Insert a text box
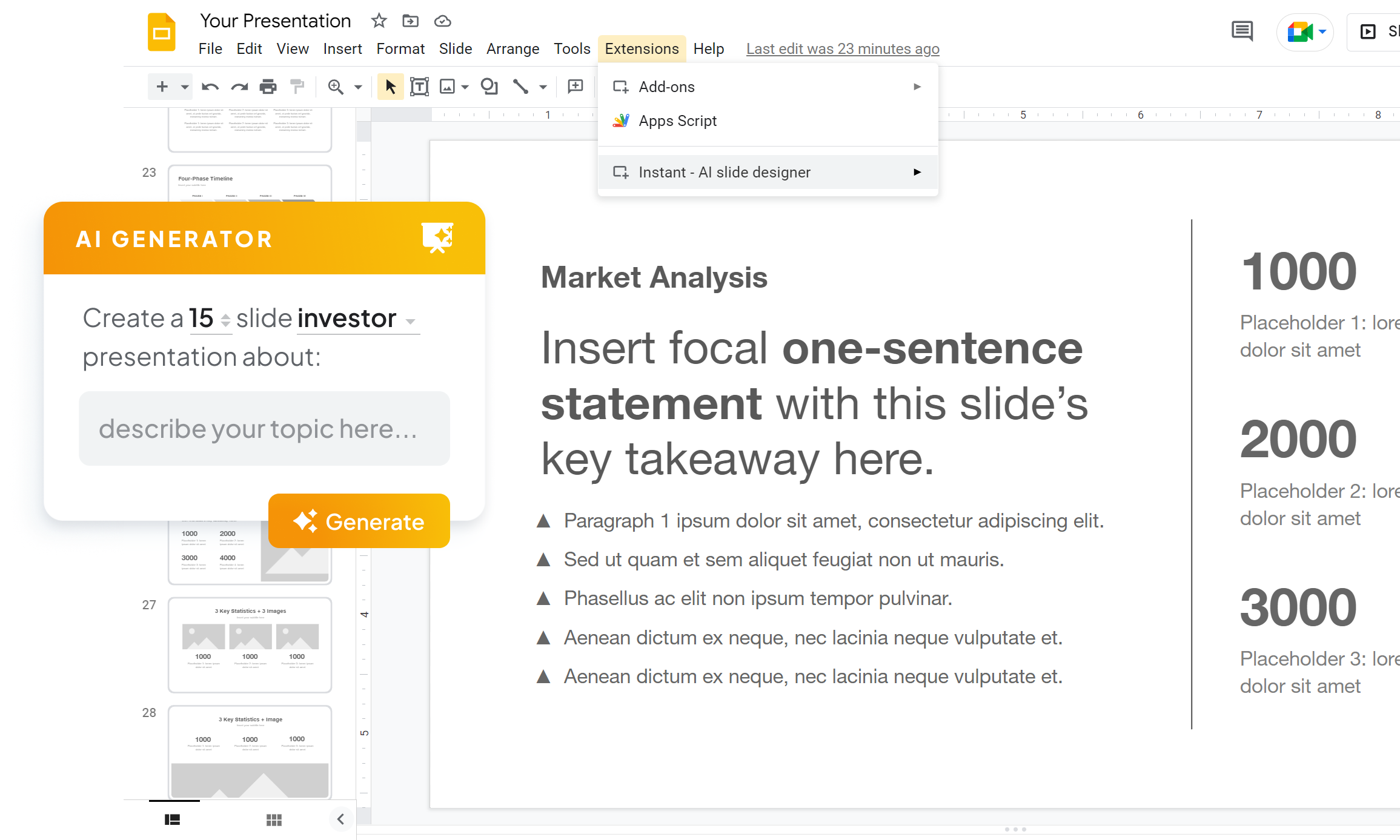Screen dimensions: 1400x840 [x=419, y=87]
